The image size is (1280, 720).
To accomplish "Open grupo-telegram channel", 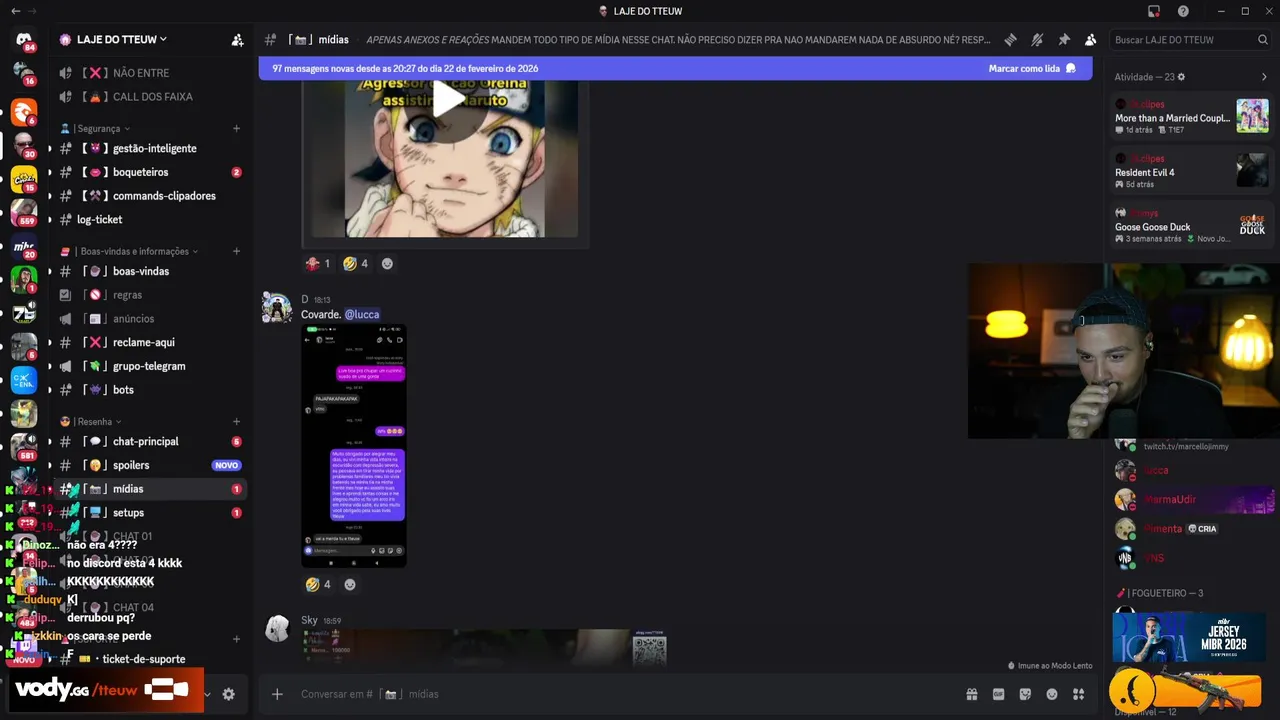I will click(x=150, y=366).
